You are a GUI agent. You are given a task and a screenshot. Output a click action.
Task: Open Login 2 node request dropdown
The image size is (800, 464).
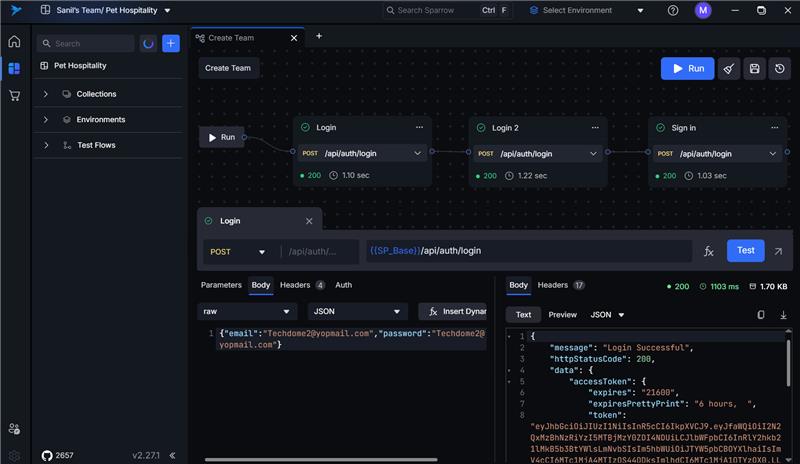tap(593, 154)
